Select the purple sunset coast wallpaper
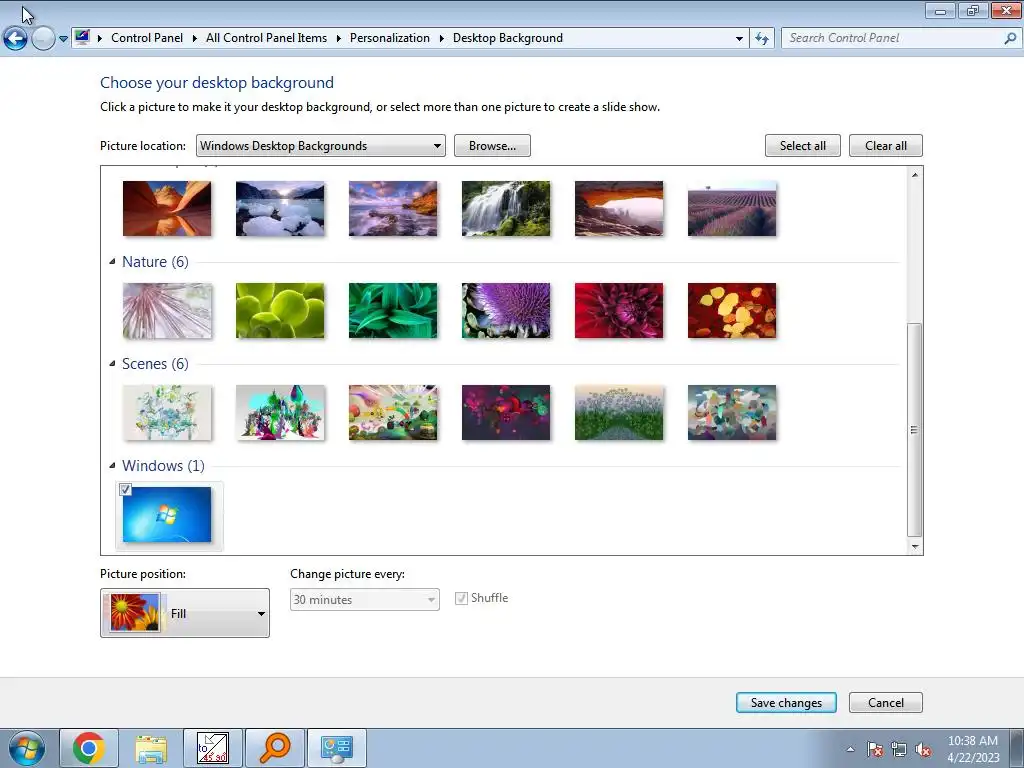The width and height of the screenshot is (1024, 768). 393,208
